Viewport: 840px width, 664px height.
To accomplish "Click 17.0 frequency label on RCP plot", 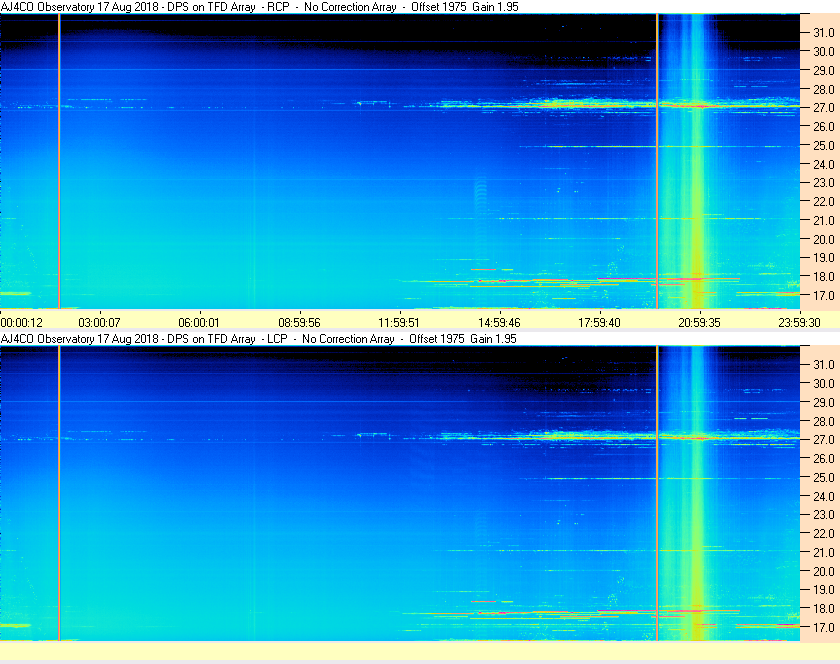I will coord(824,295).
